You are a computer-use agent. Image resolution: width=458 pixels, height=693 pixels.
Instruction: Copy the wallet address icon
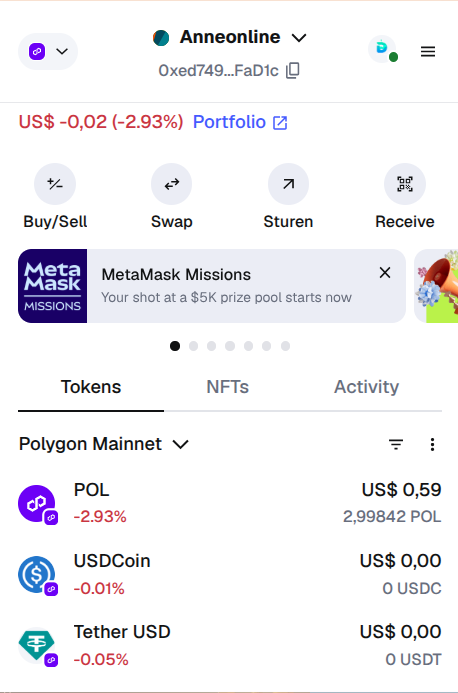click(x=293, y=71)
